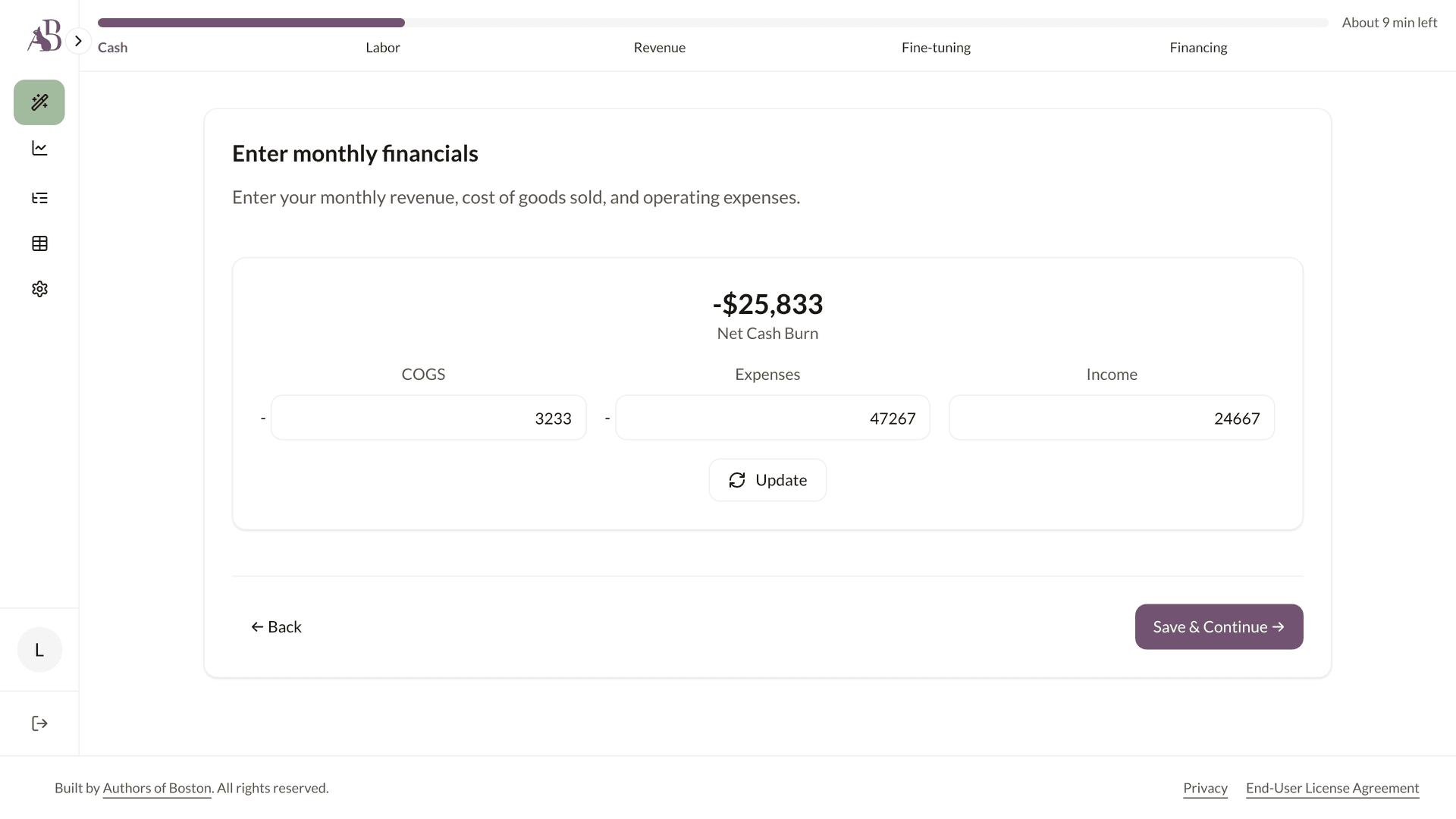The width and height of the screenshot is (1456, 819).
Task: Click the user avatar labeled L
Action: tap(39, 650)
